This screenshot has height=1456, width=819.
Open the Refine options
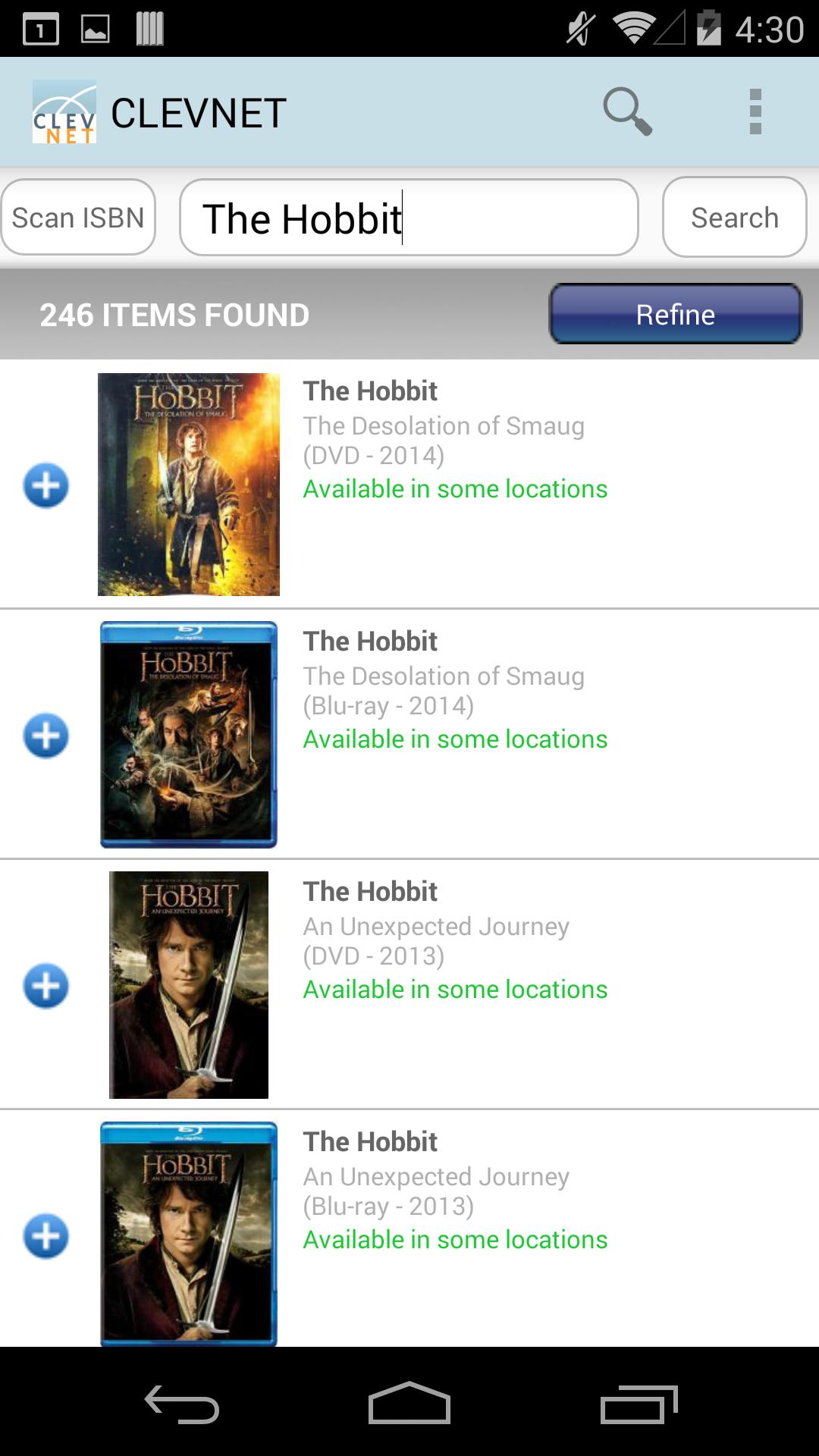click(x=674, y=313)
